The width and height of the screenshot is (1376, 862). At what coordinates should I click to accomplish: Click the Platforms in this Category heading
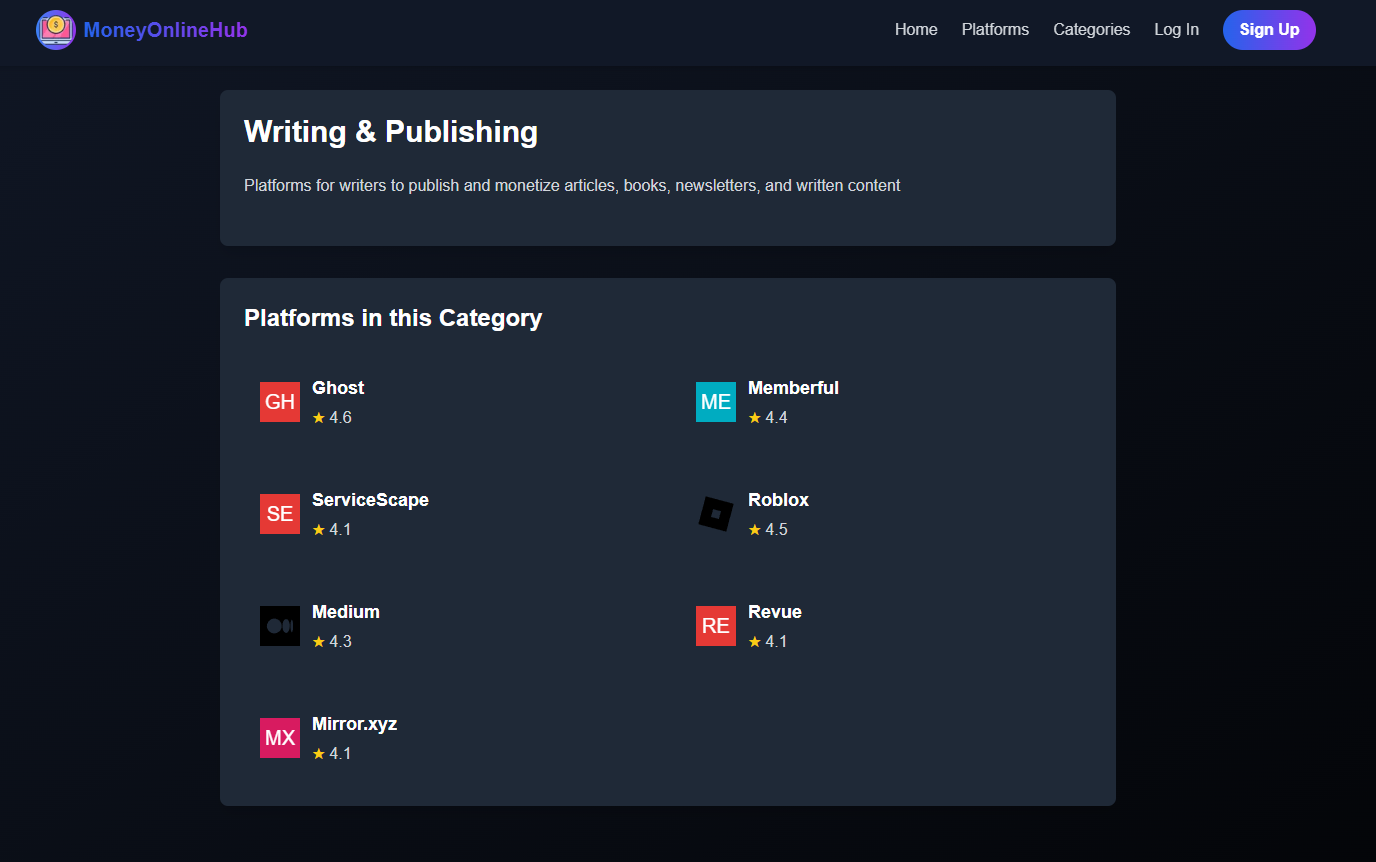(x=393, y=318)
